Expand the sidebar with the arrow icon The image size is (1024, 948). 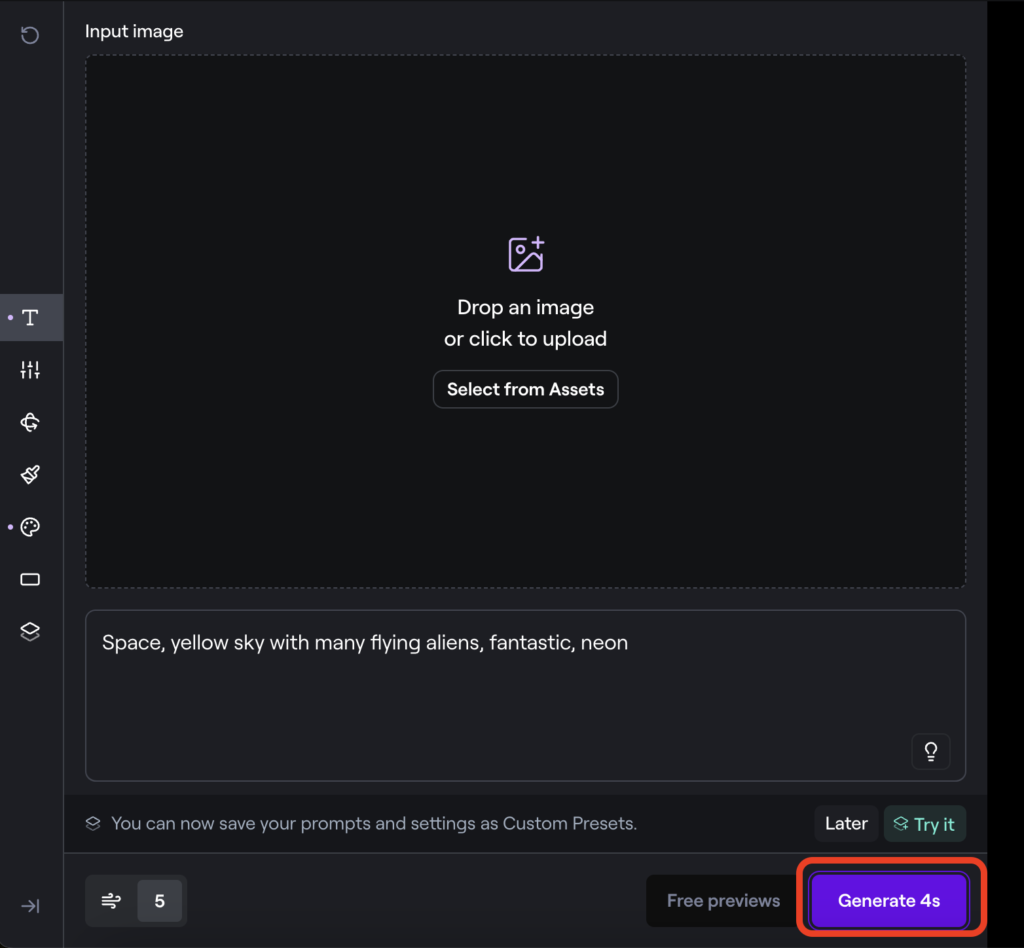pyautogui.click(x=30, y=906)
